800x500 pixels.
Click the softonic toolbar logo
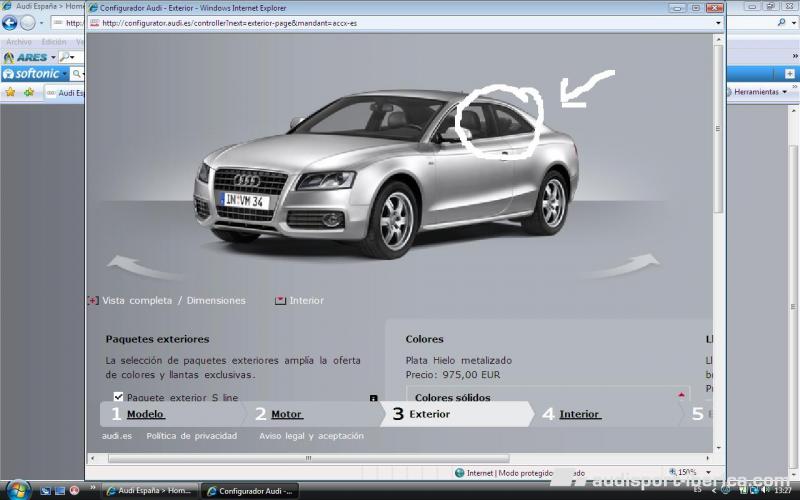[31, 73]
